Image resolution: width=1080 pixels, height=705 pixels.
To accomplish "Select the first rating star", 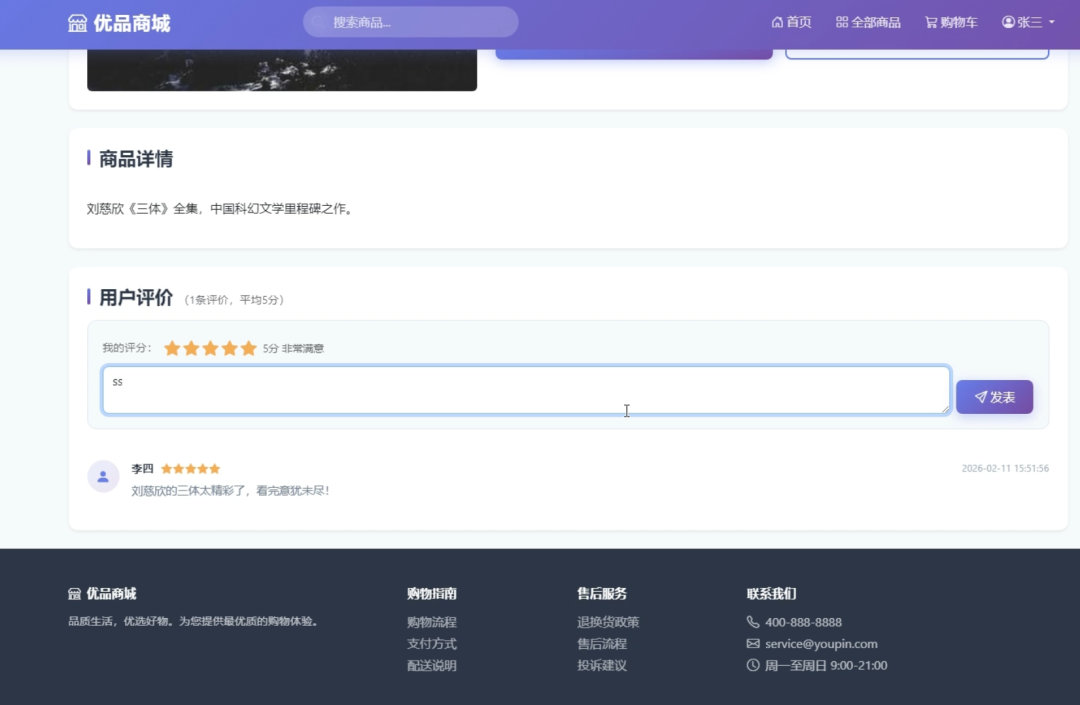I will point(172,348).
